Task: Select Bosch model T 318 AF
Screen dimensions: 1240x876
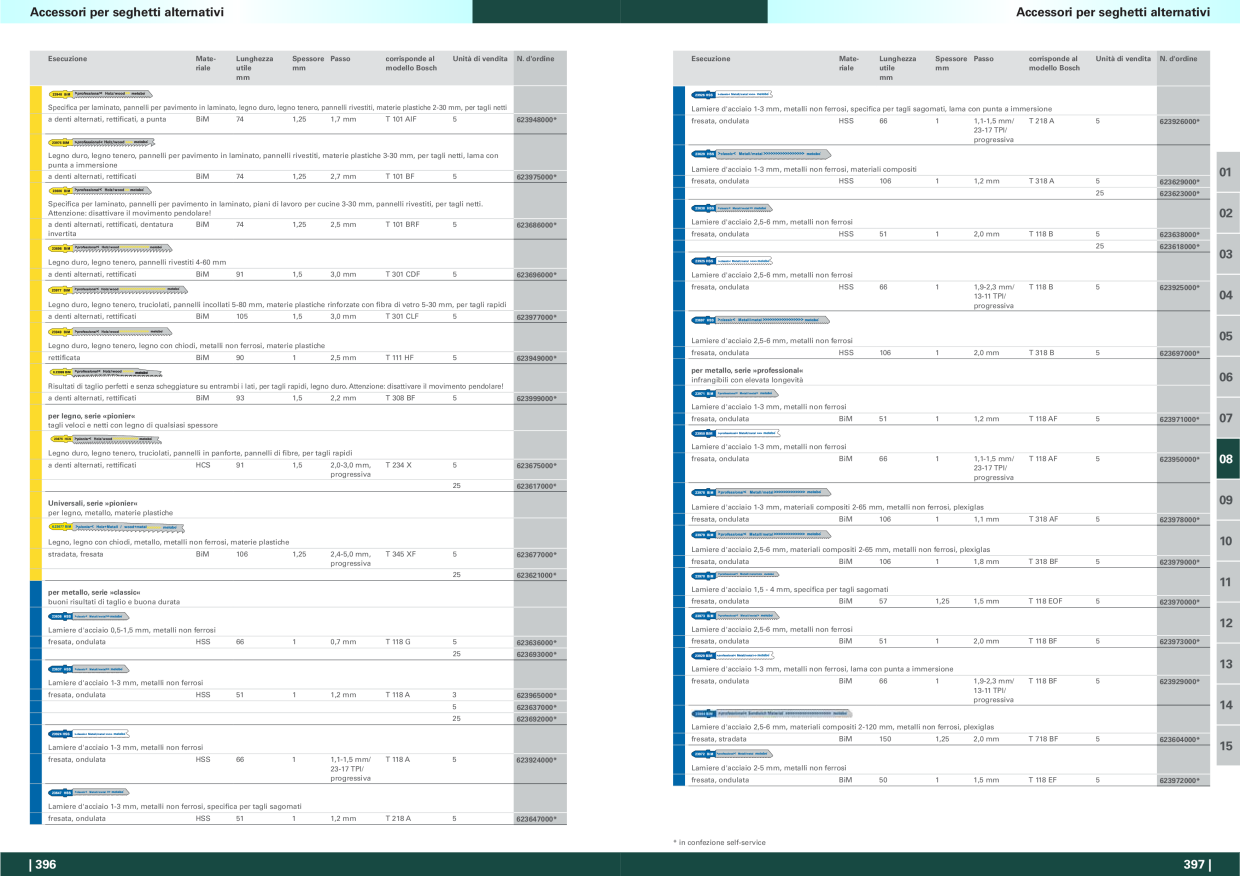Action: click(1043, 519)
